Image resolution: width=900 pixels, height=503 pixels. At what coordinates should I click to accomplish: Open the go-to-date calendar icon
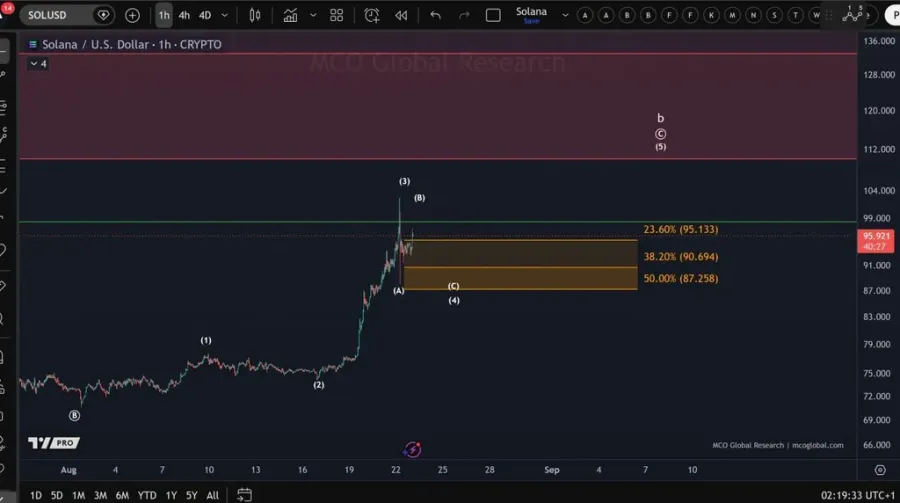(244, 494)
